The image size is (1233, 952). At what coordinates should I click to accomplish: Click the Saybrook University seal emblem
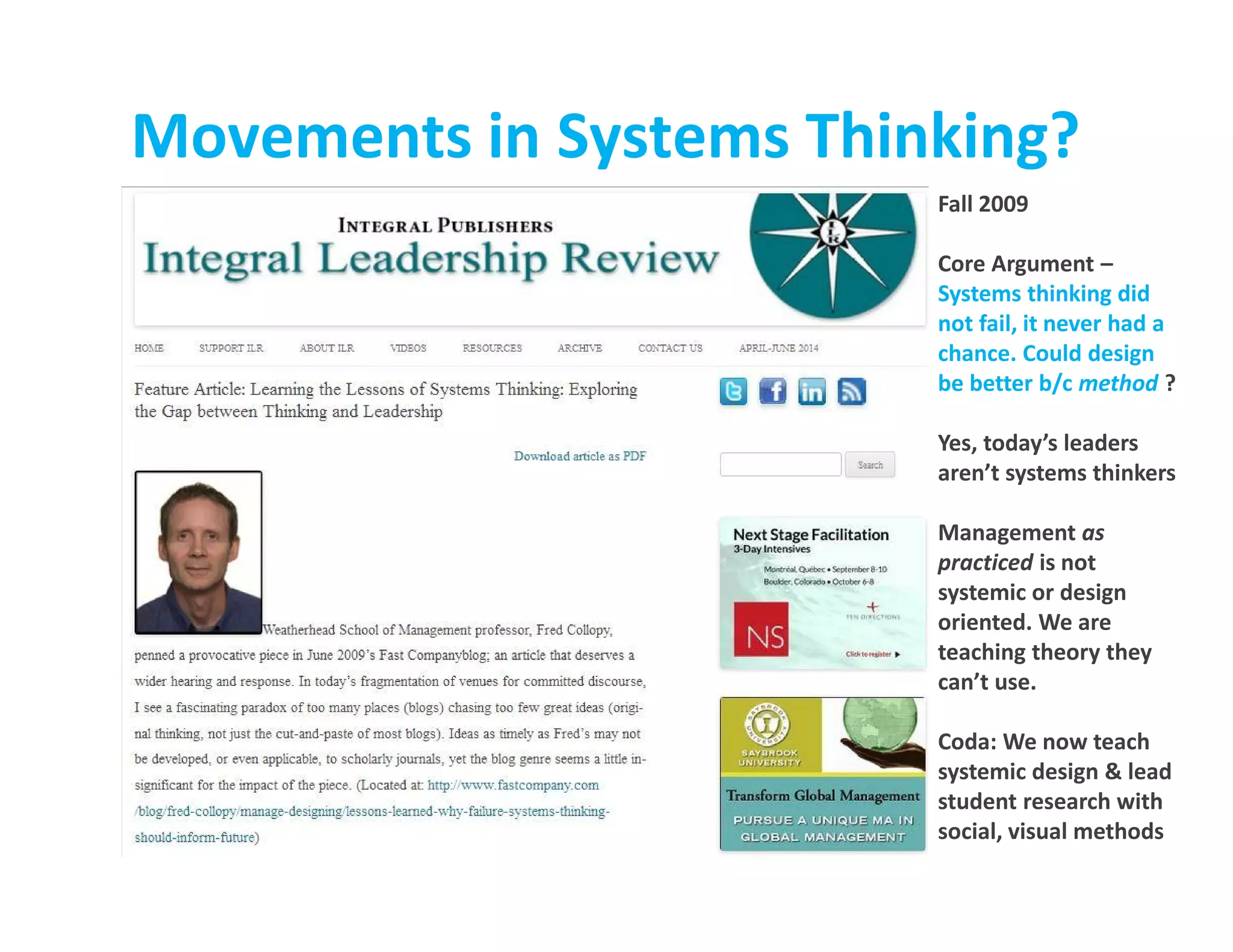767,724
